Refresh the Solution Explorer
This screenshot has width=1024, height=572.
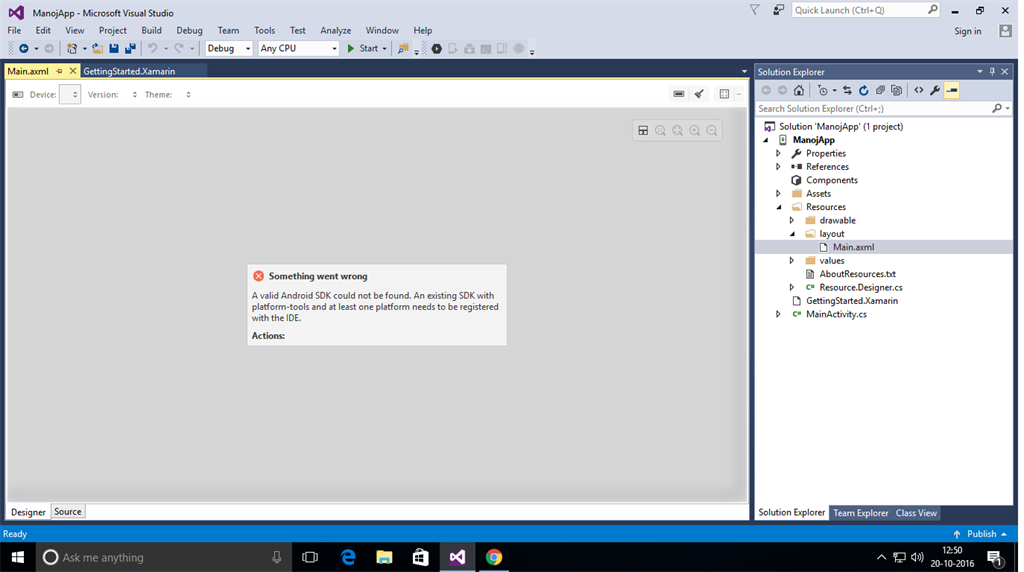click(x=863, y=90)
